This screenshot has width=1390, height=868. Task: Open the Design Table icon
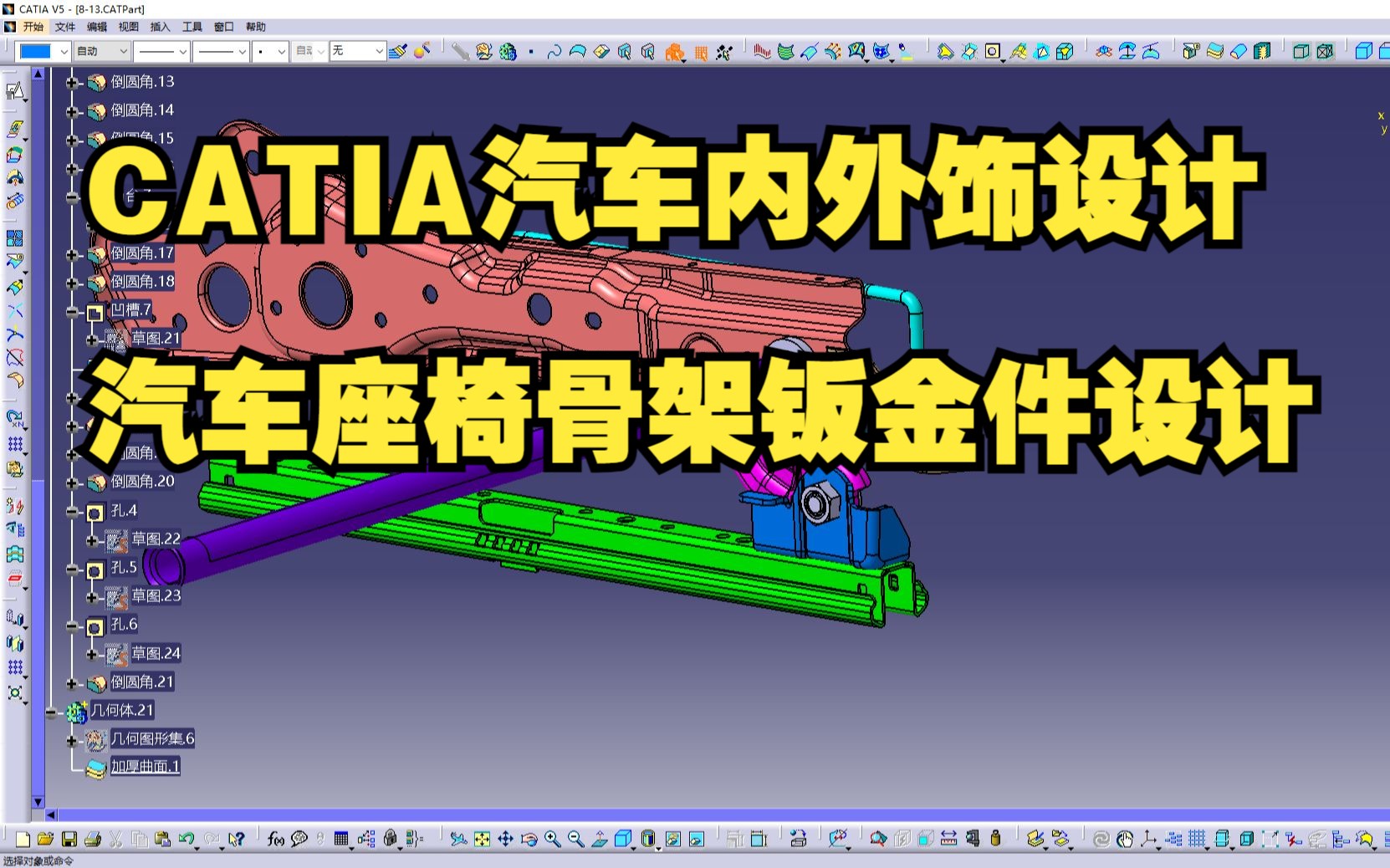(x=341, y=839)
